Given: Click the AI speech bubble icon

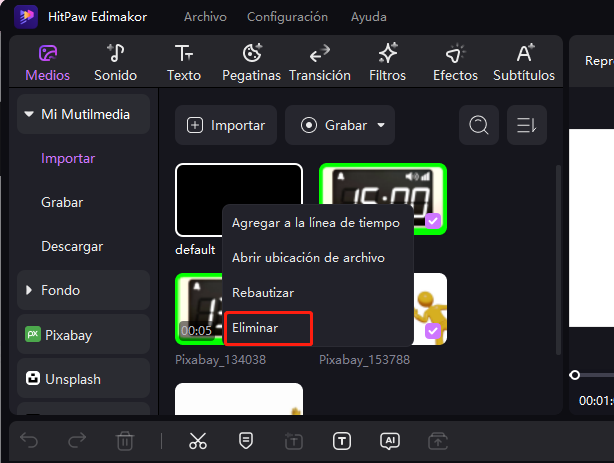Looking at the screenshot, I should pyautogui.click(x=390, y=441).
